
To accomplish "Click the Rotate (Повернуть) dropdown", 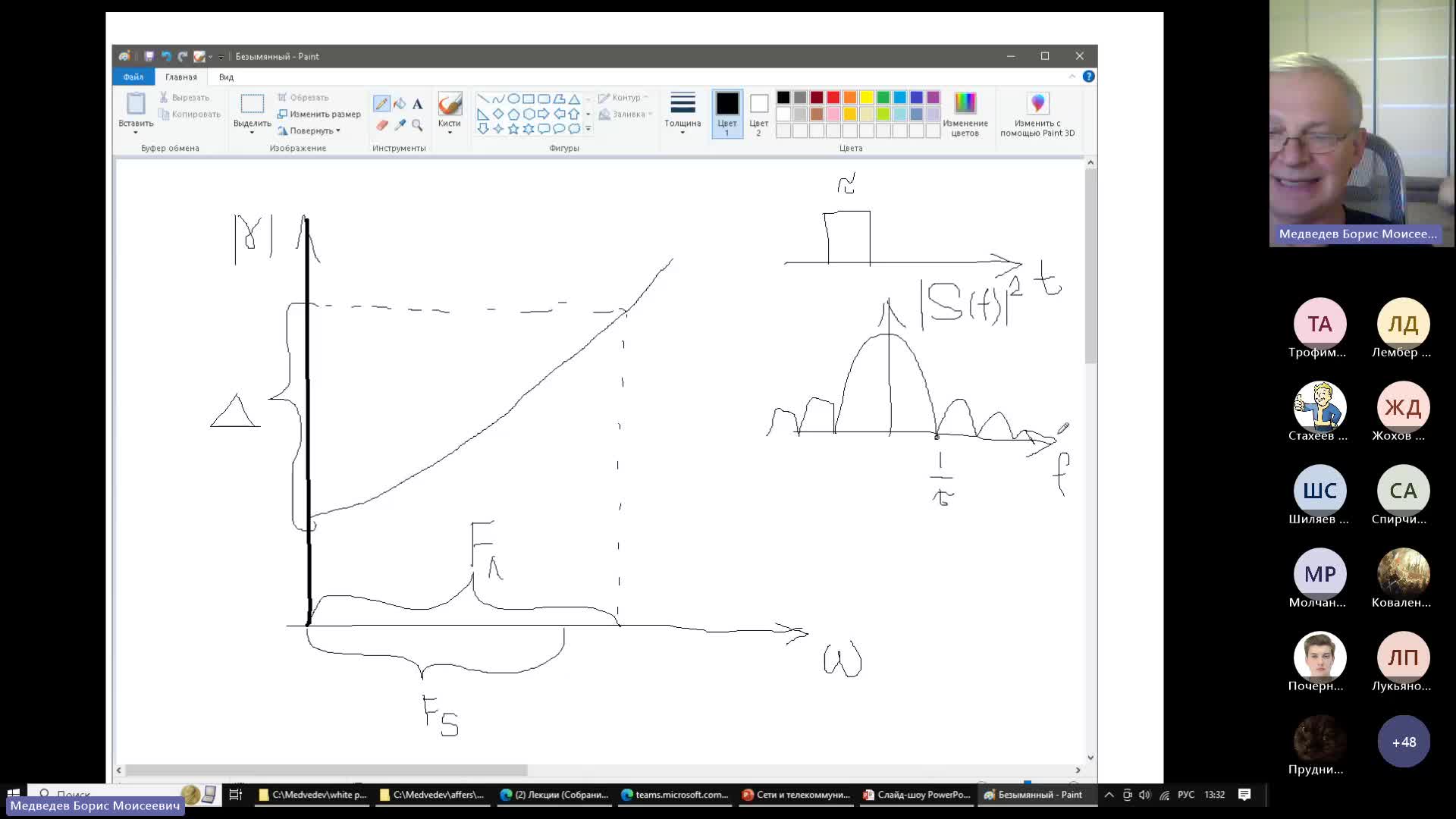I will tap(309, 130).
